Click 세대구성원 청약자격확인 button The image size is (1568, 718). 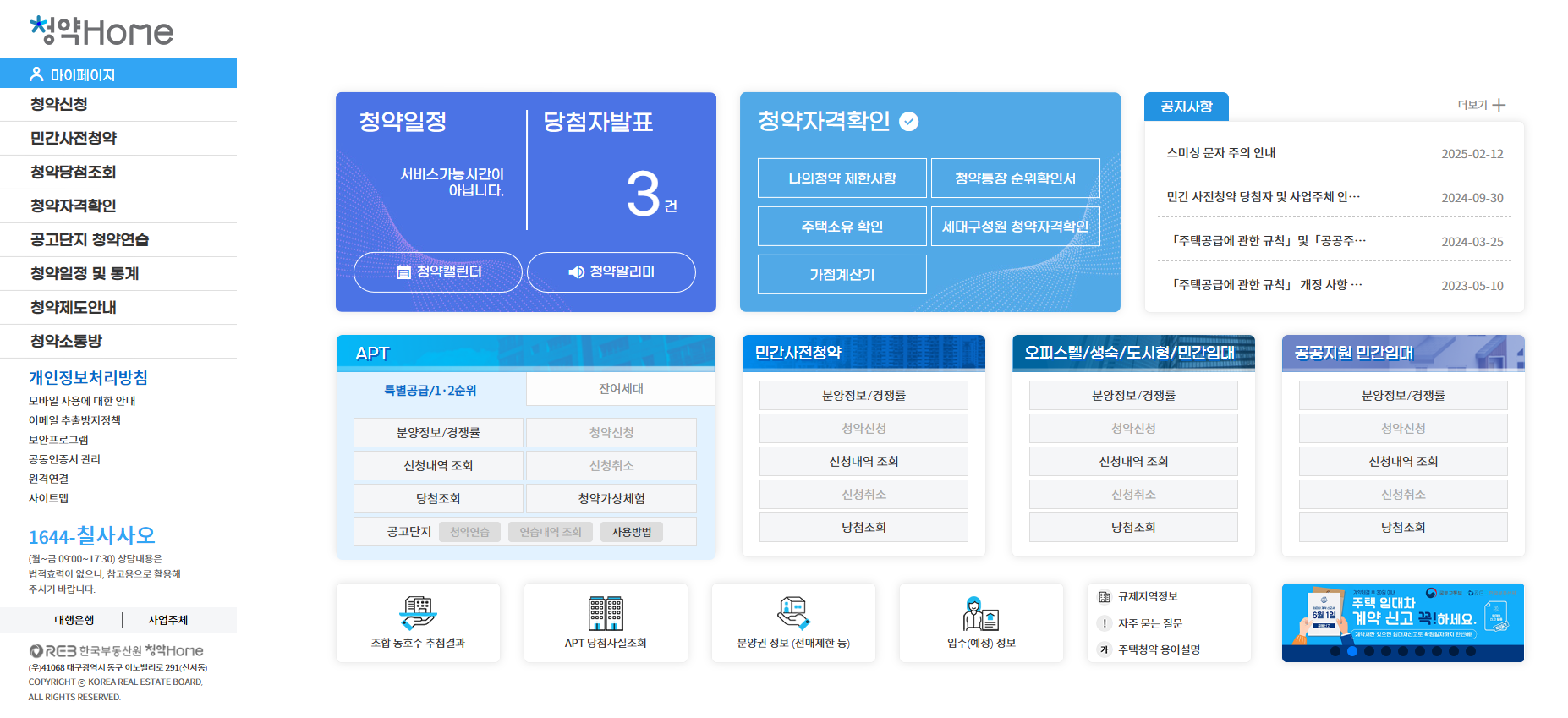(1016, 226)
